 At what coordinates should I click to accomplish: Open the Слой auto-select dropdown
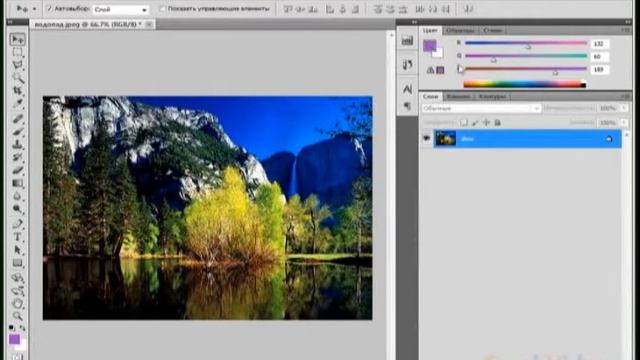click(120, 9)
